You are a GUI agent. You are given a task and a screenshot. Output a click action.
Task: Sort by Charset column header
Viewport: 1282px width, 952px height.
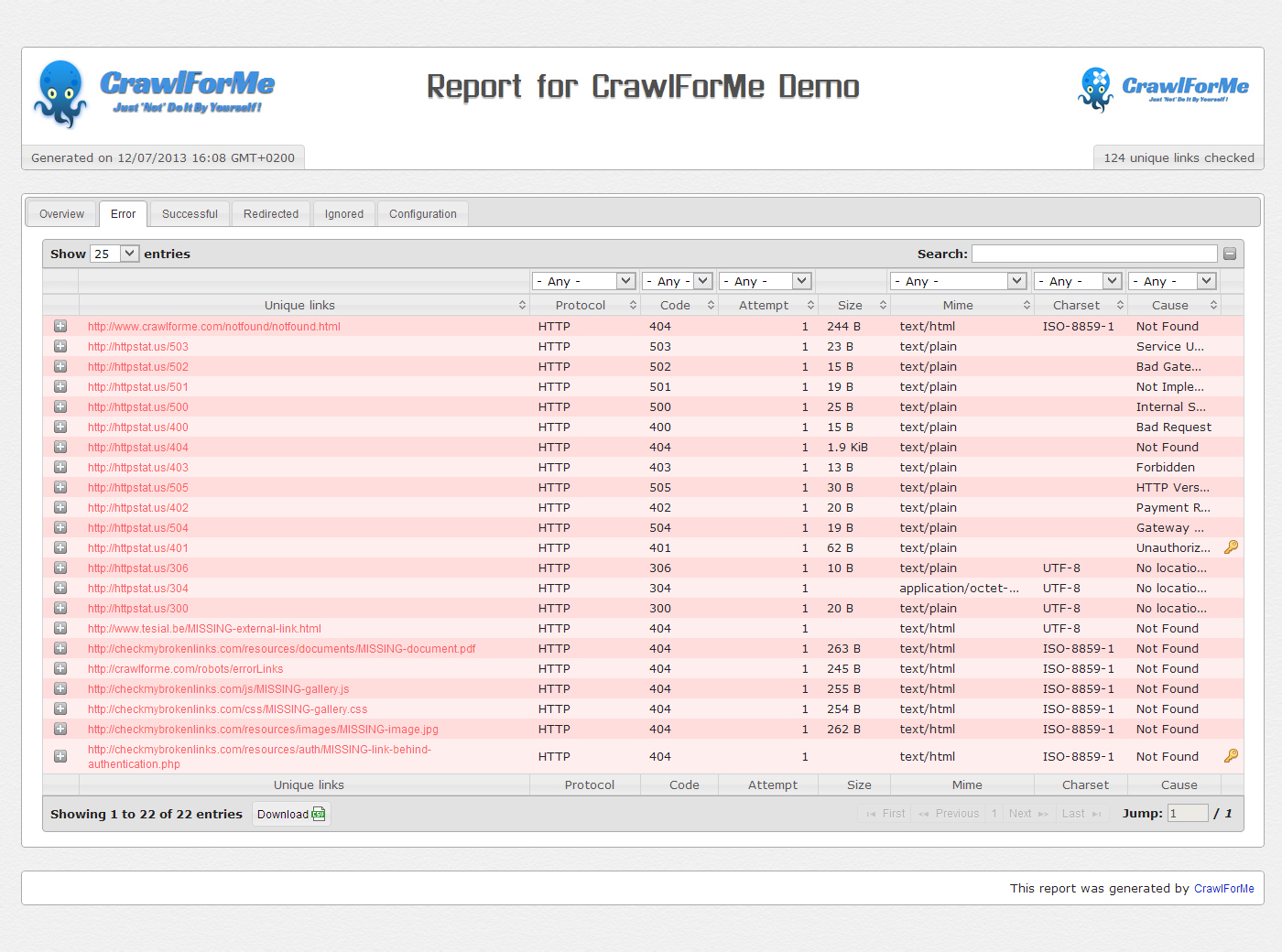click(1081, 306)
